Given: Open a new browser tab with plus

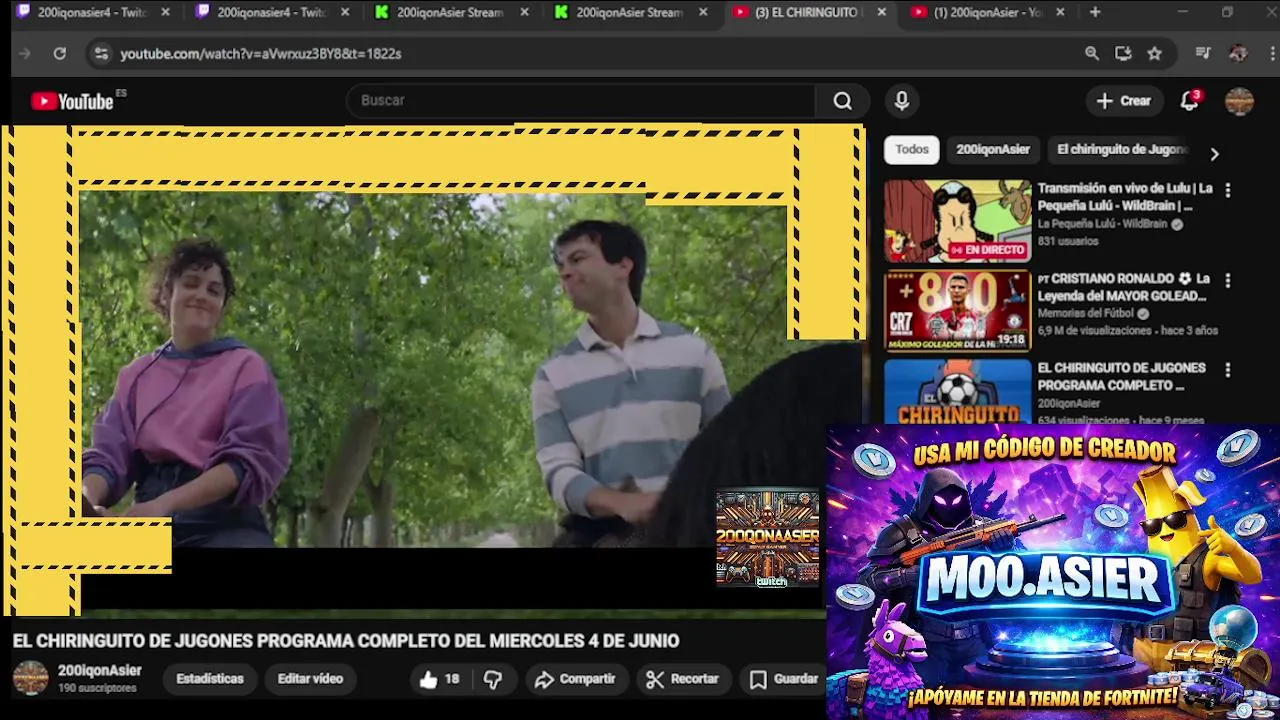Looking at the screenshot, I should [1095, 12].
